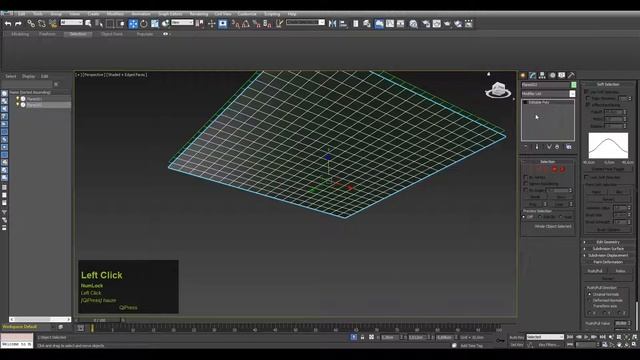Viewport: 640px width, 360px height.
Task: Click the Redo arrow in main toolbar
Action: point(18,24)
